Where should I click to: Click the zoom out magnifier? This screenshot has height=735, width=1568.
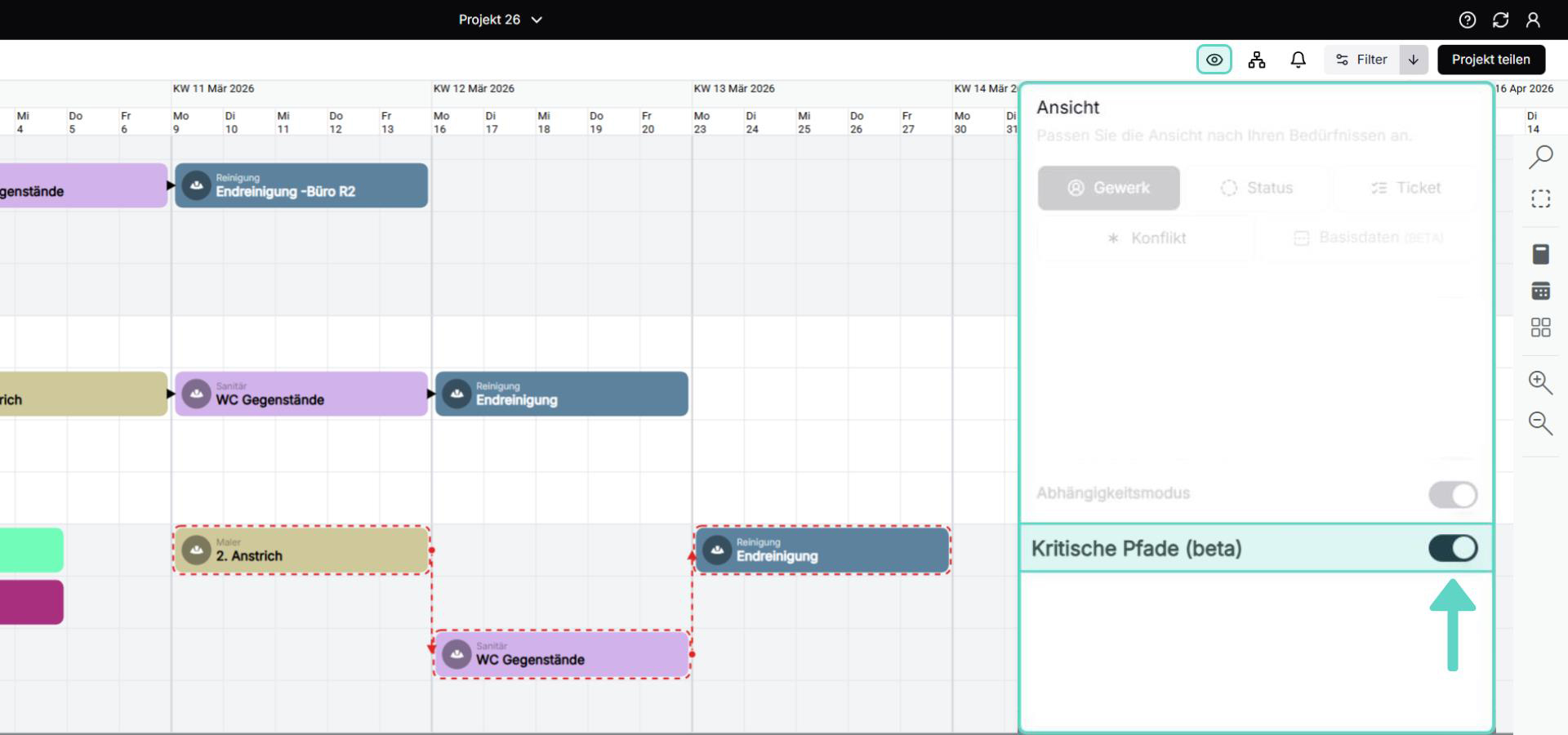1540,422
